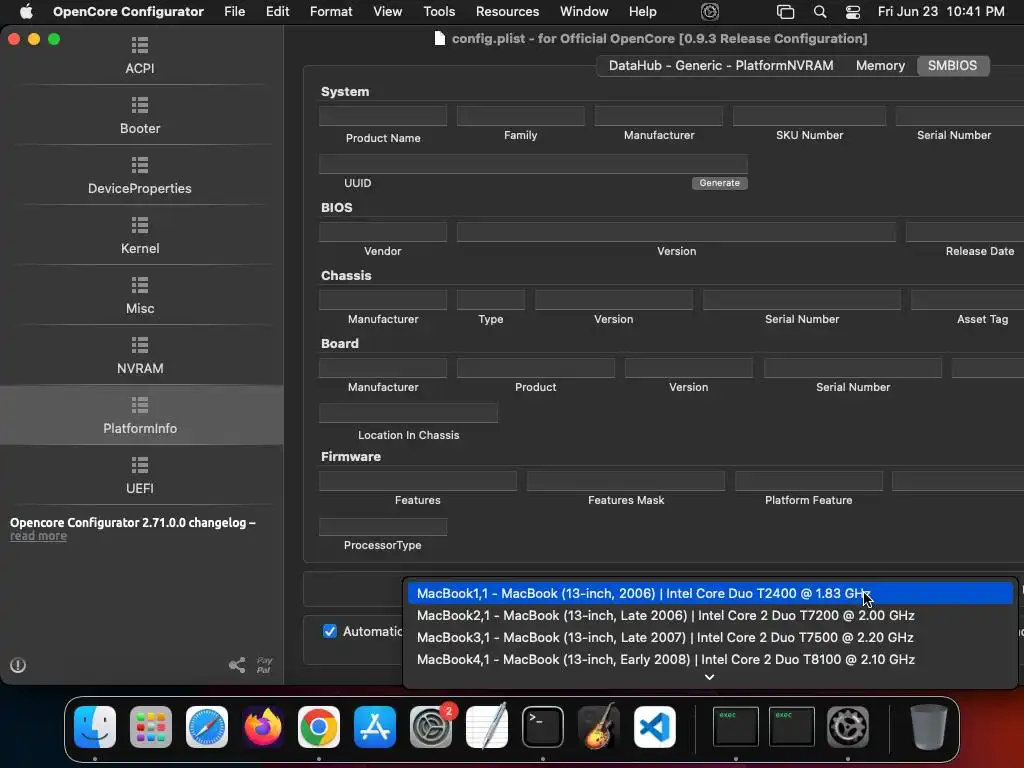Click the Features Mask field

(x=626, y=481)
